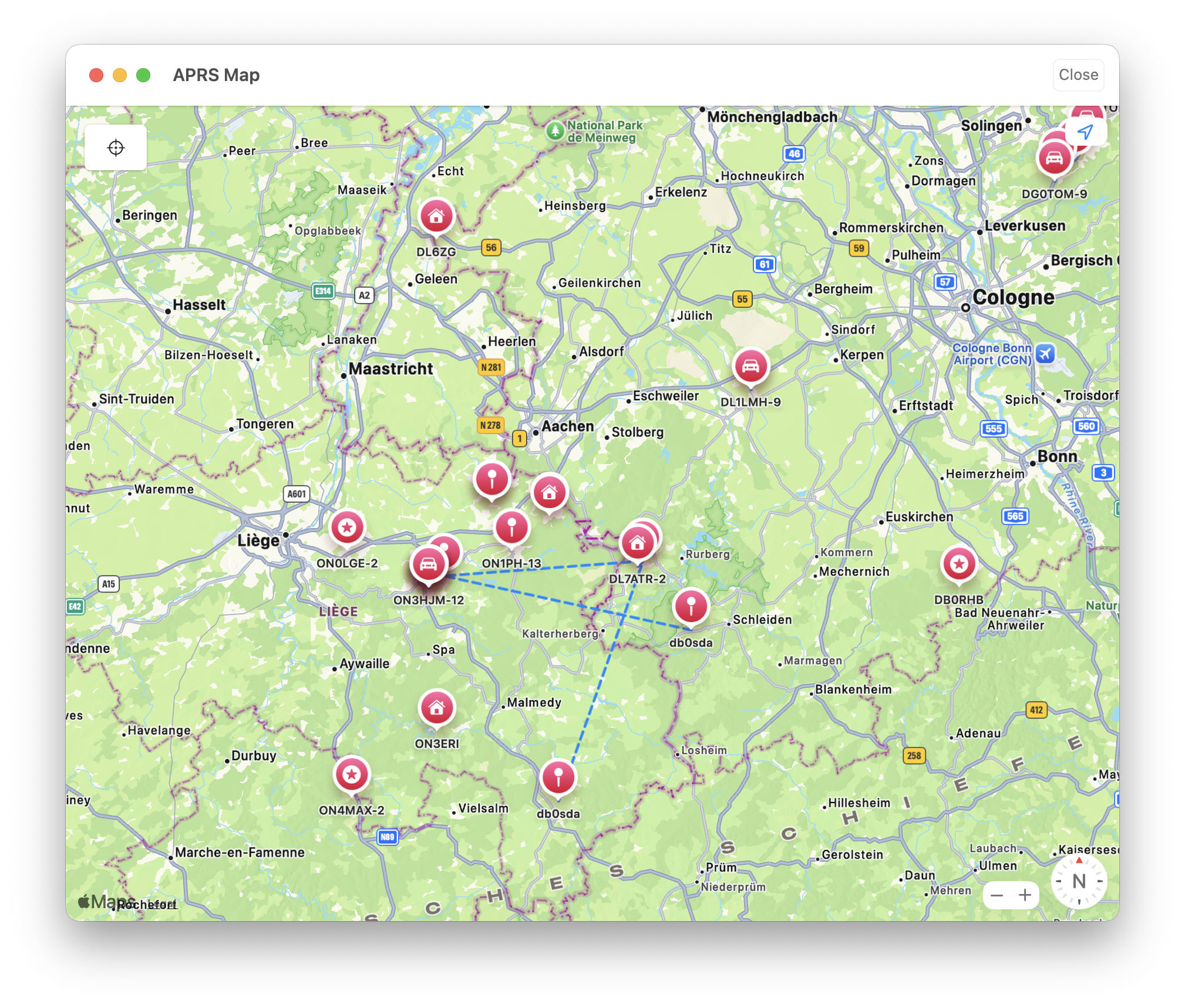Select db0sda pin near Schleiden
1185x1008 pixels.
691,606
